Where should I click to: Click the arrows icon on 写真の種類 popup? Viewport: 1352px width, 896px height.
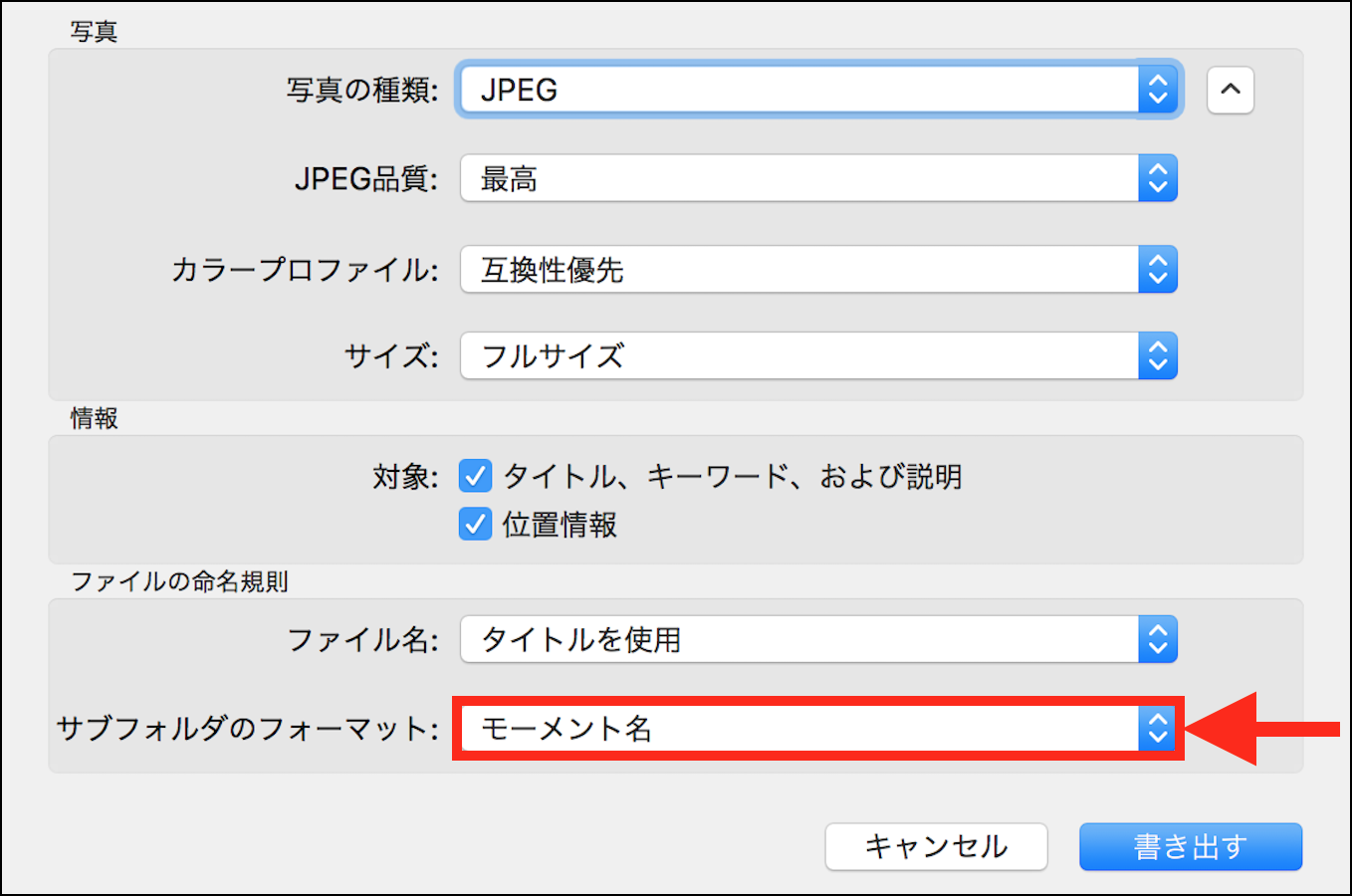(1158, 91)
